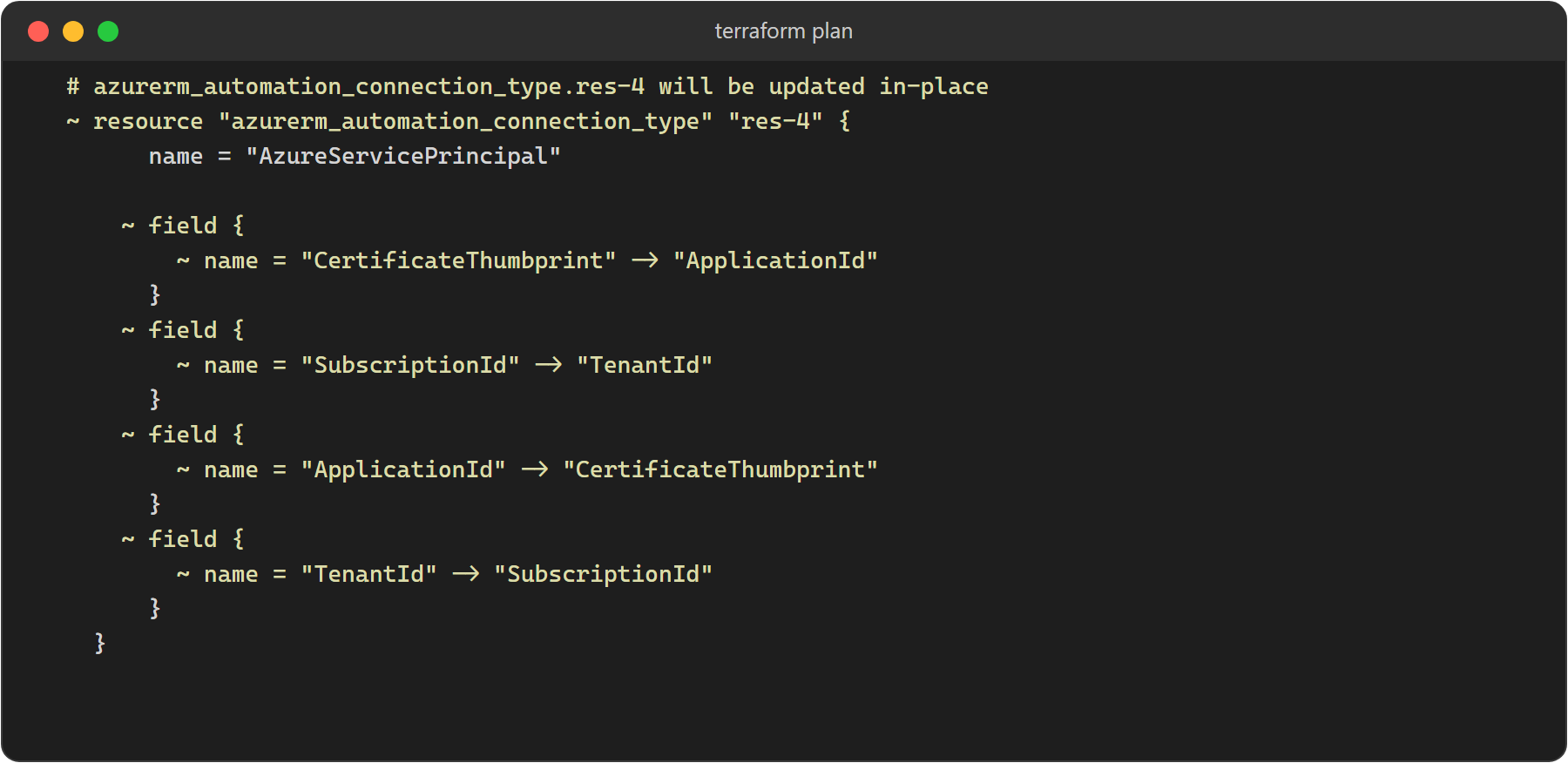1568x763 pixels.
Task: Click the quoted "res-4" resource label
Action: pyautogui.click(x=775, y=121)
